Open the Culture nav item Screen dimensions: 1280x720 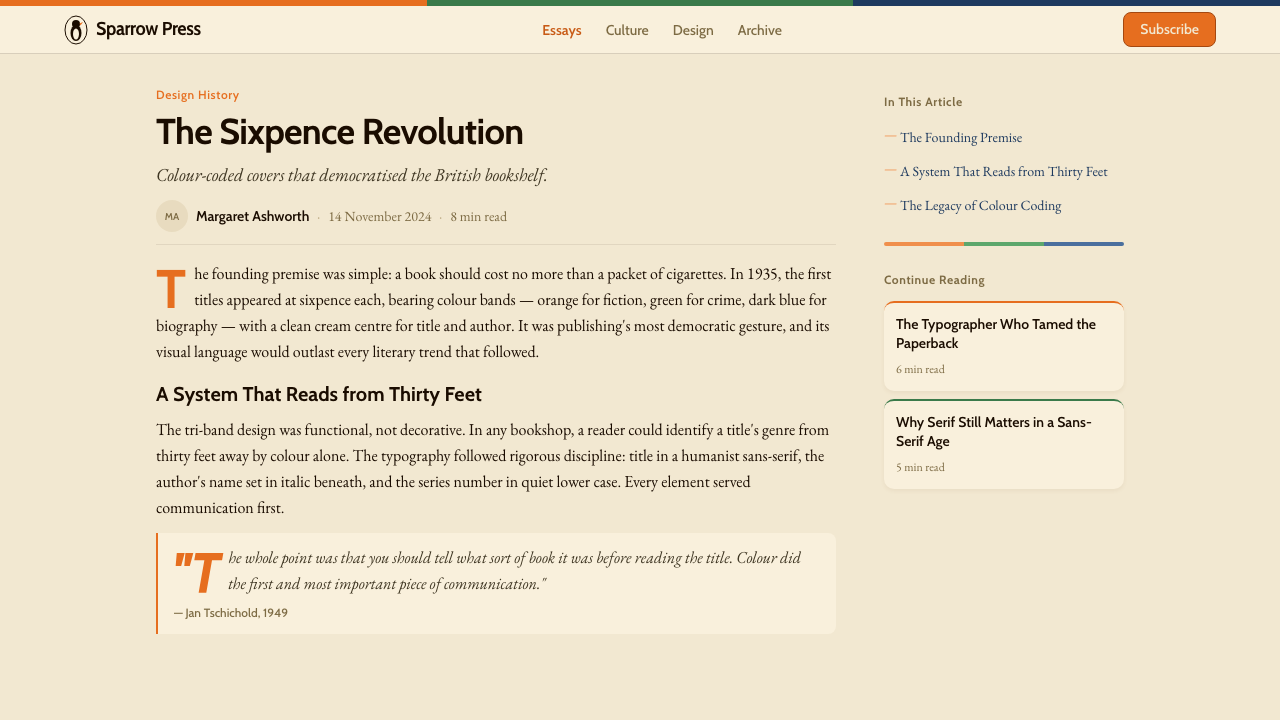tap(627, 30)
